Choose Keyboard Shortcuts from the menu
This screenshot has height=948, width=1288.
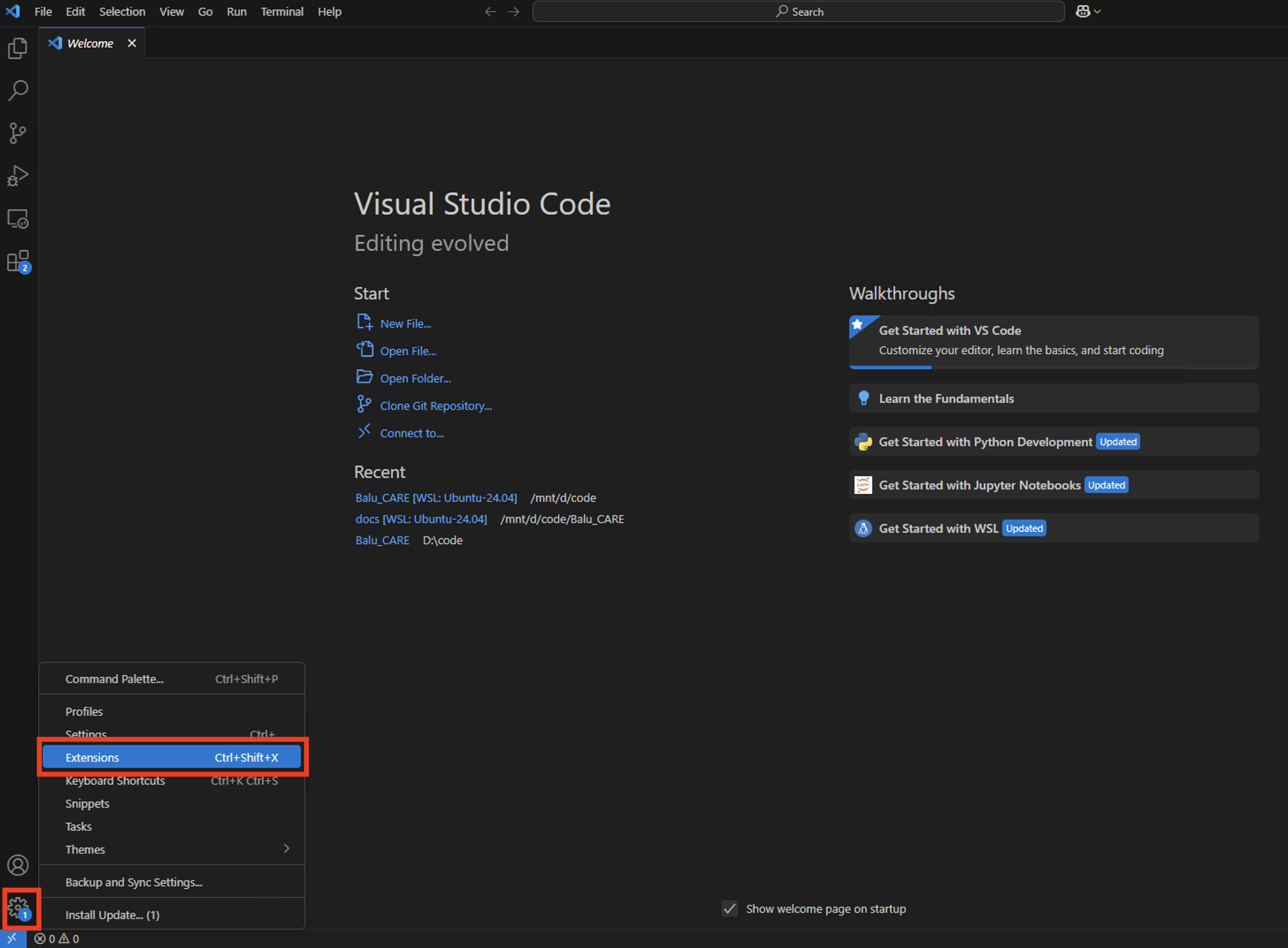click(172, 780)
